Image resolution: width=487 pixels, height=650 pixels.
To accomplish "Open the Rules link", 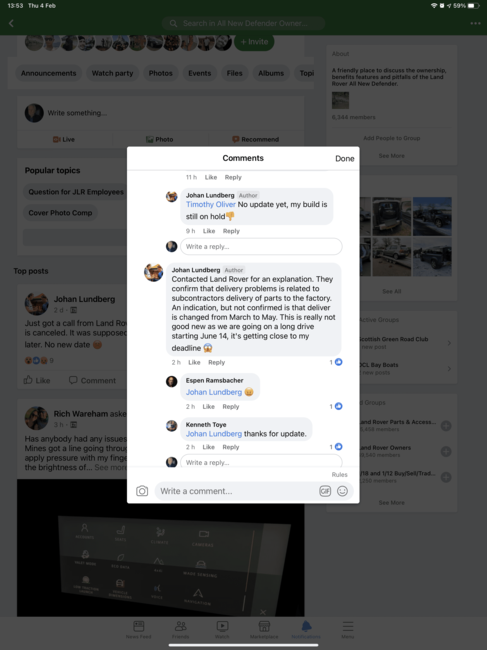I will [339, 475].
